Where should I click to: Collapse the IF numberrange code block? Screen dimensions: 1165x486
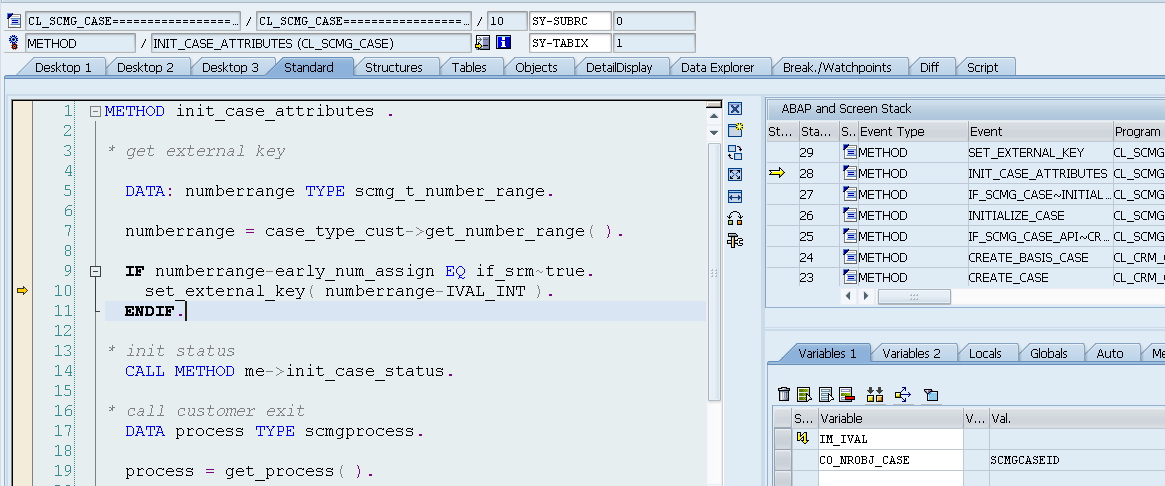coord(95,271)
